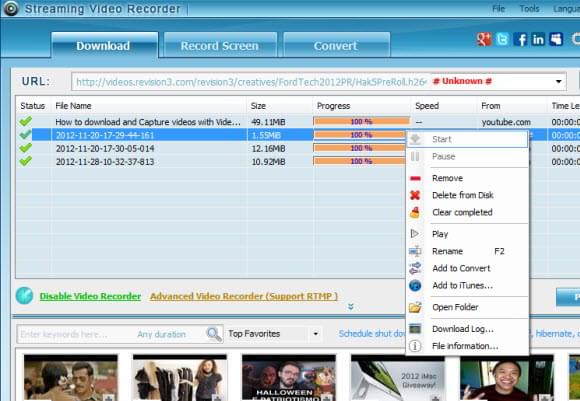Choose Add to iTunes in context menu
Image resolution: width=580 pixels, height=401 pixels.
click(468, 286)
